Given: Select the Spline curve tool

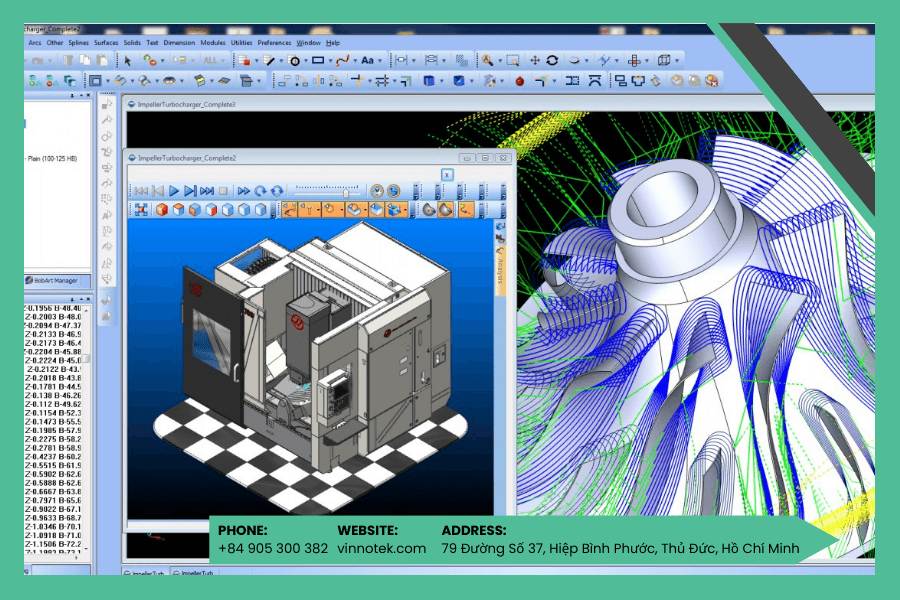Looking at the screenshot, I should 343,60.
